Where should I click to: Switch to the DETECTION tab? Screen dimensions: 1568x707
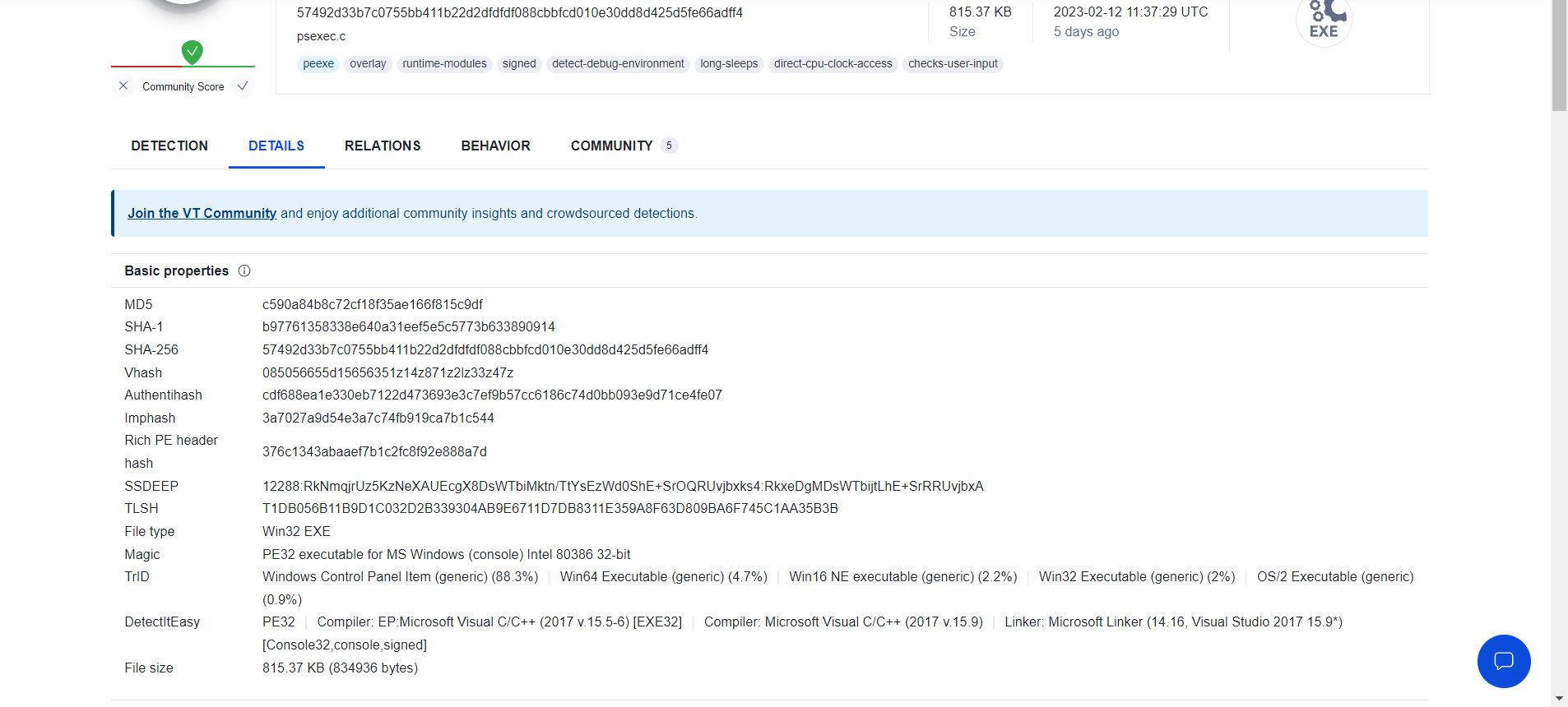[x=169, y=146]
